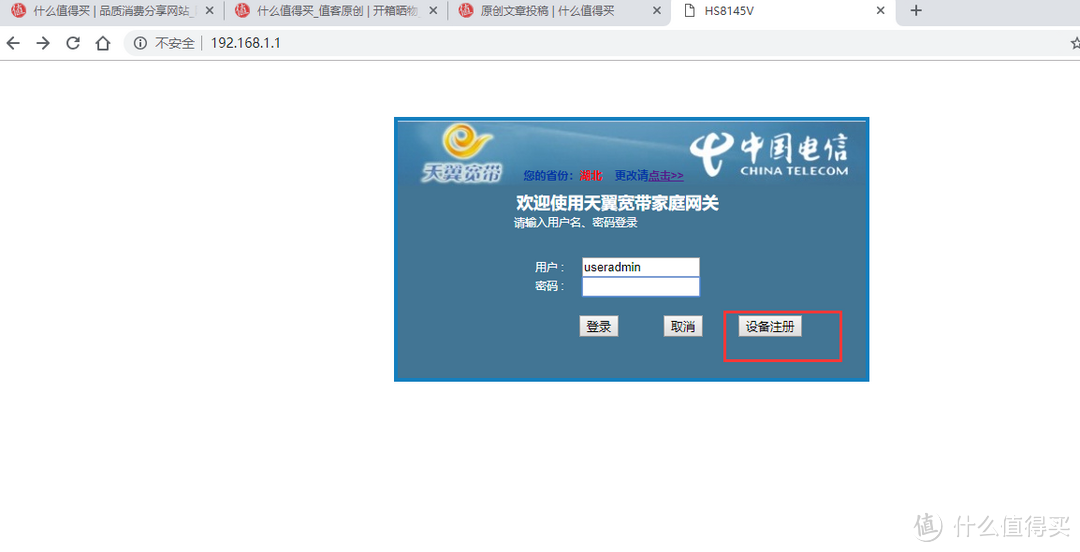Close the 值客原创 tab
Screen dimensions: 1080x552
(x=433, y=10)
